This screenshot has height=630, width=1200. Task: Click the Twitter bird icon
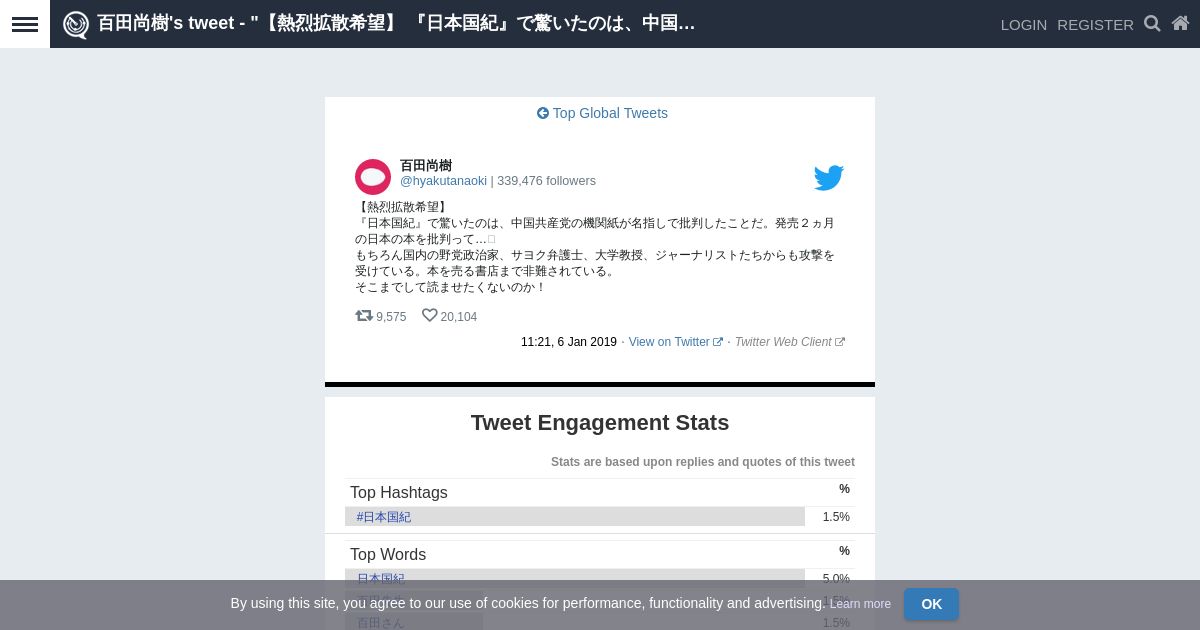[829, 178]
